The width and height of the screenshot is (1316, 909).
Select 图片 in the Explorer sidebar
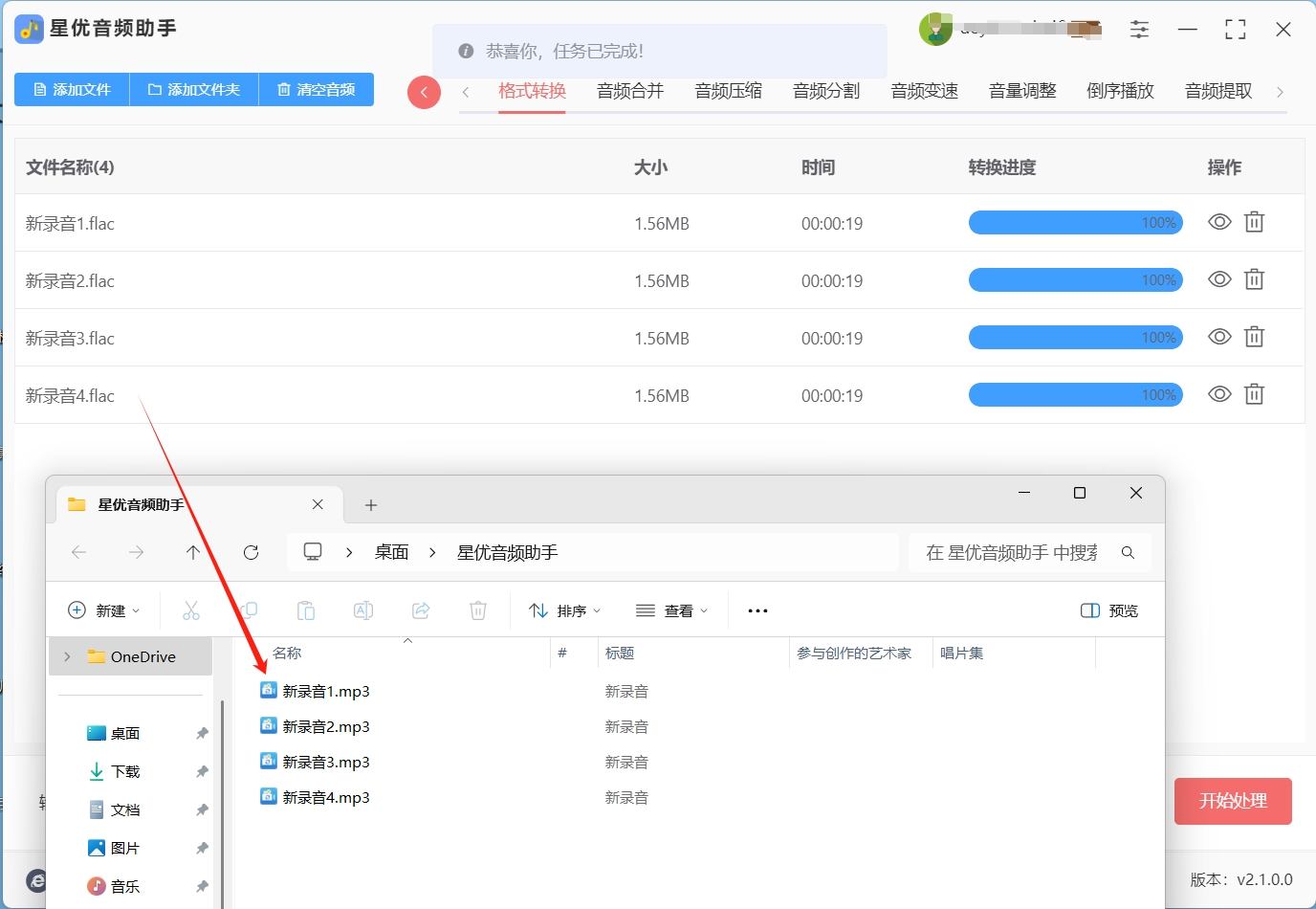(125, 848)
